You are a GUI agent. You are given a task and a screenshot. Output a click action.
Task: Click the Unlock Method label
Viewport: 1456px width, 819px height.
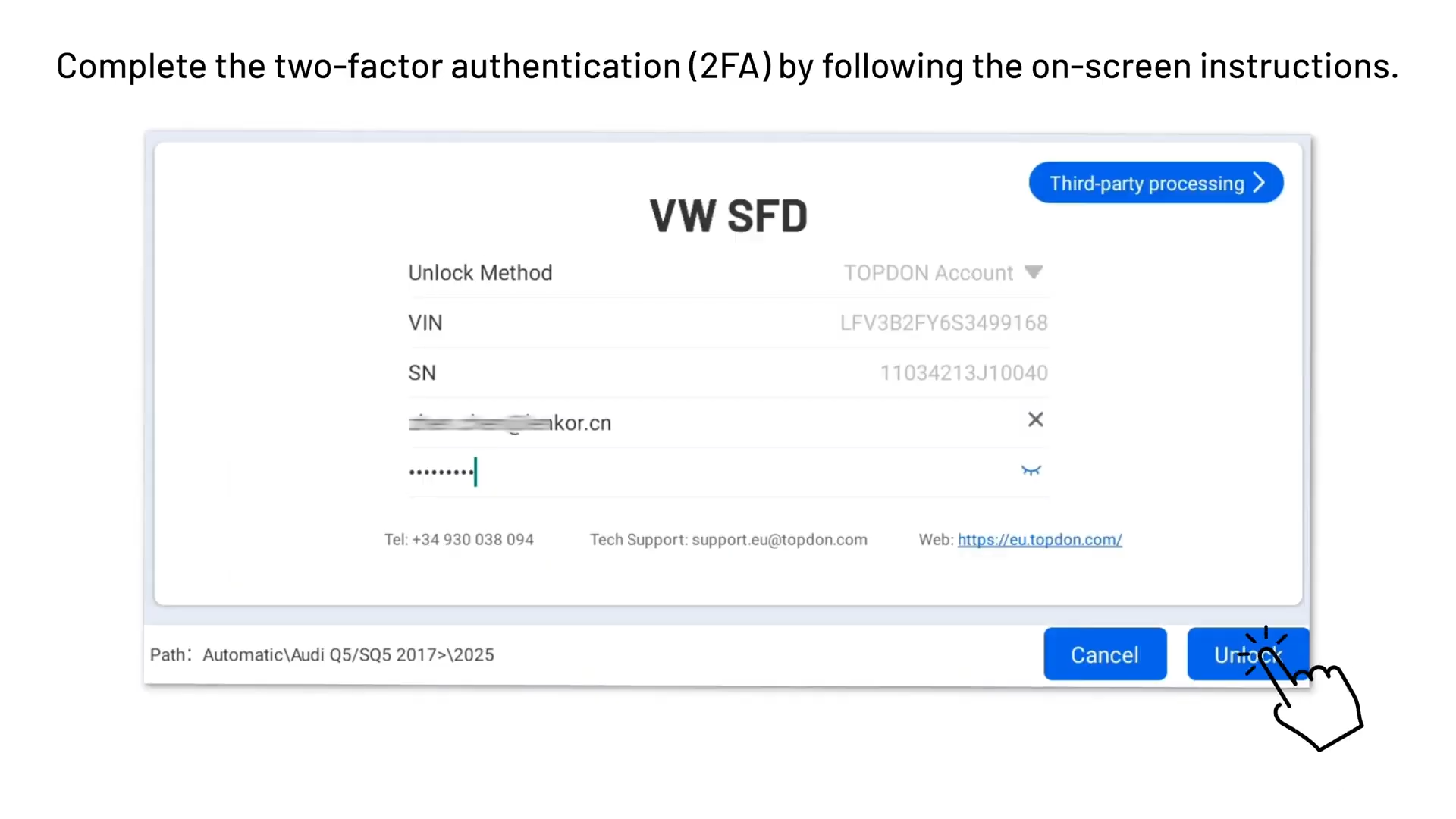(x=480, y=273)
